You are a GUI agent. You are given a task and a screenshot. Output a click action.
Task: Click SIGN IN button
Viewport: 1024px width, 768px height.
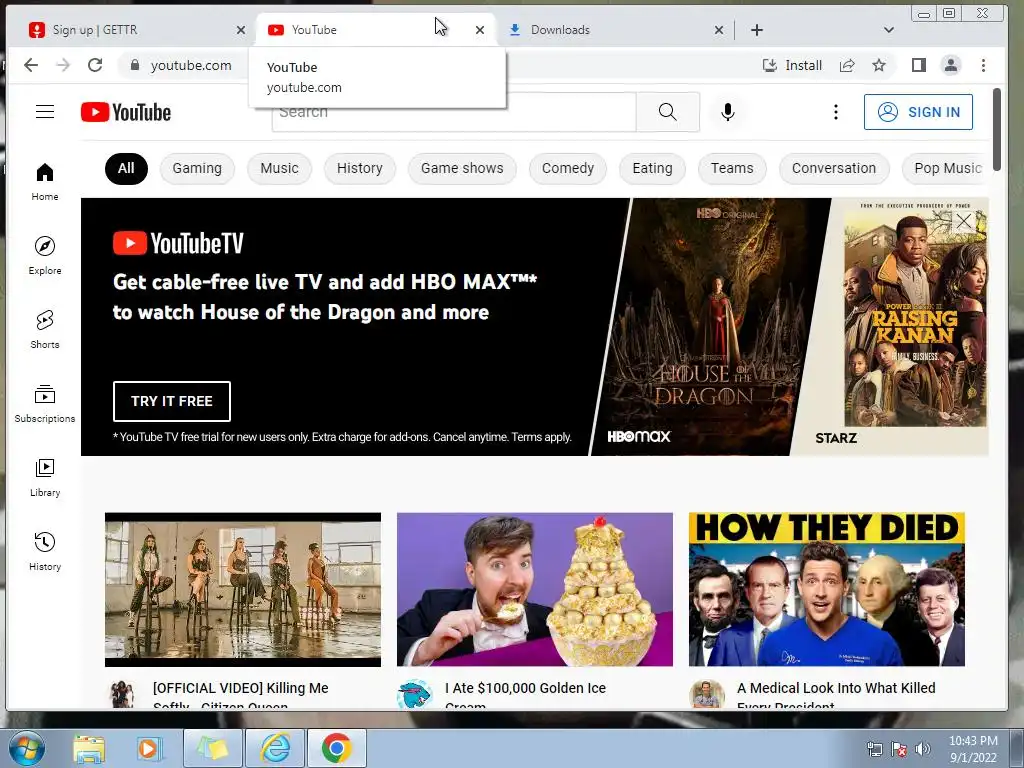[918, 112]
